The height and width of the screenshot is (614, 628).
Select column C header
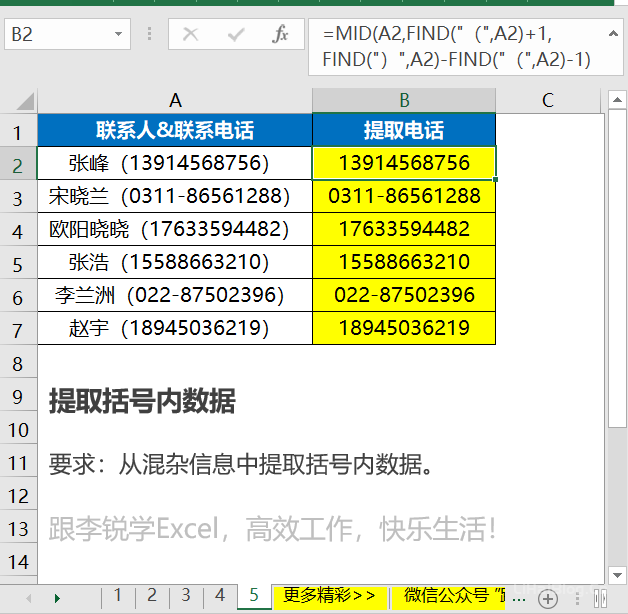point(548,100)
